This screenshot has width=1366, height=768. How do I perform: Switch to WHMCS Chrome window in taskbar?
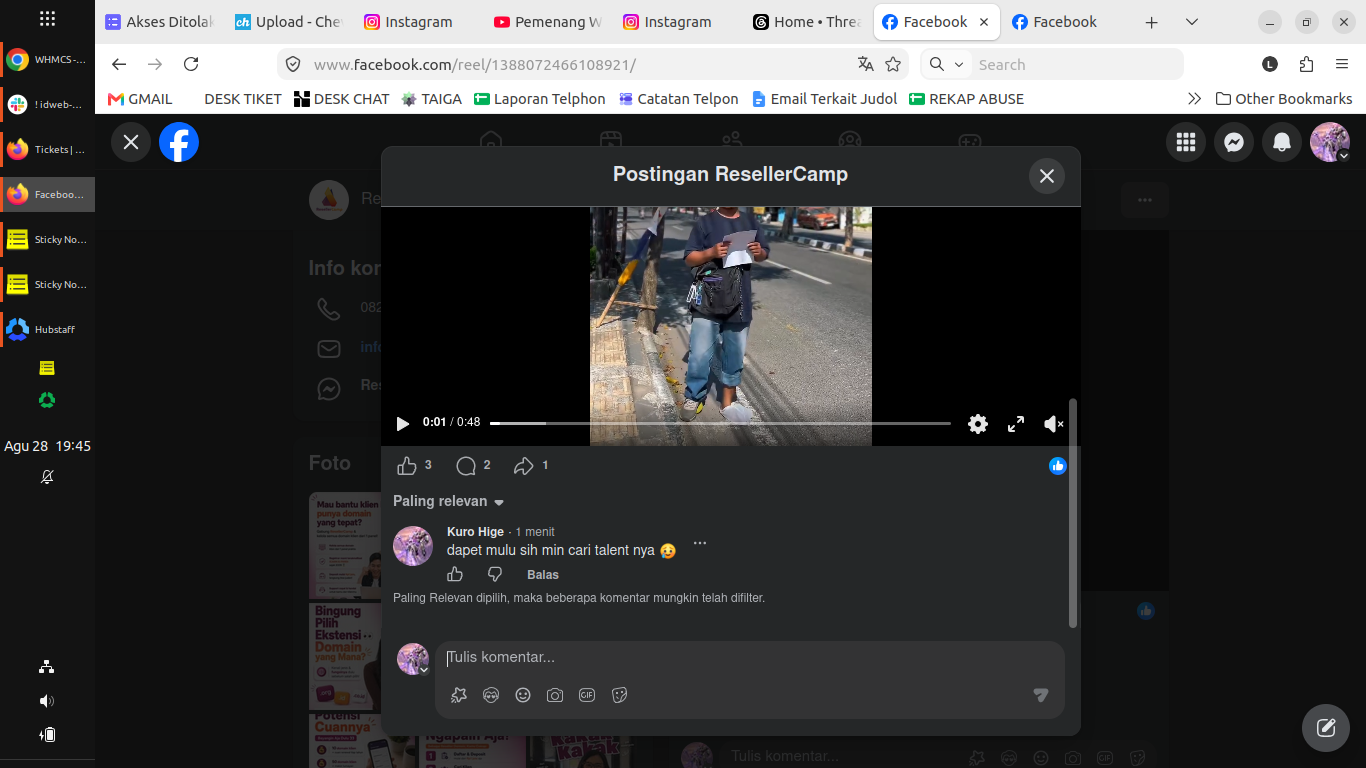(47, 60)
